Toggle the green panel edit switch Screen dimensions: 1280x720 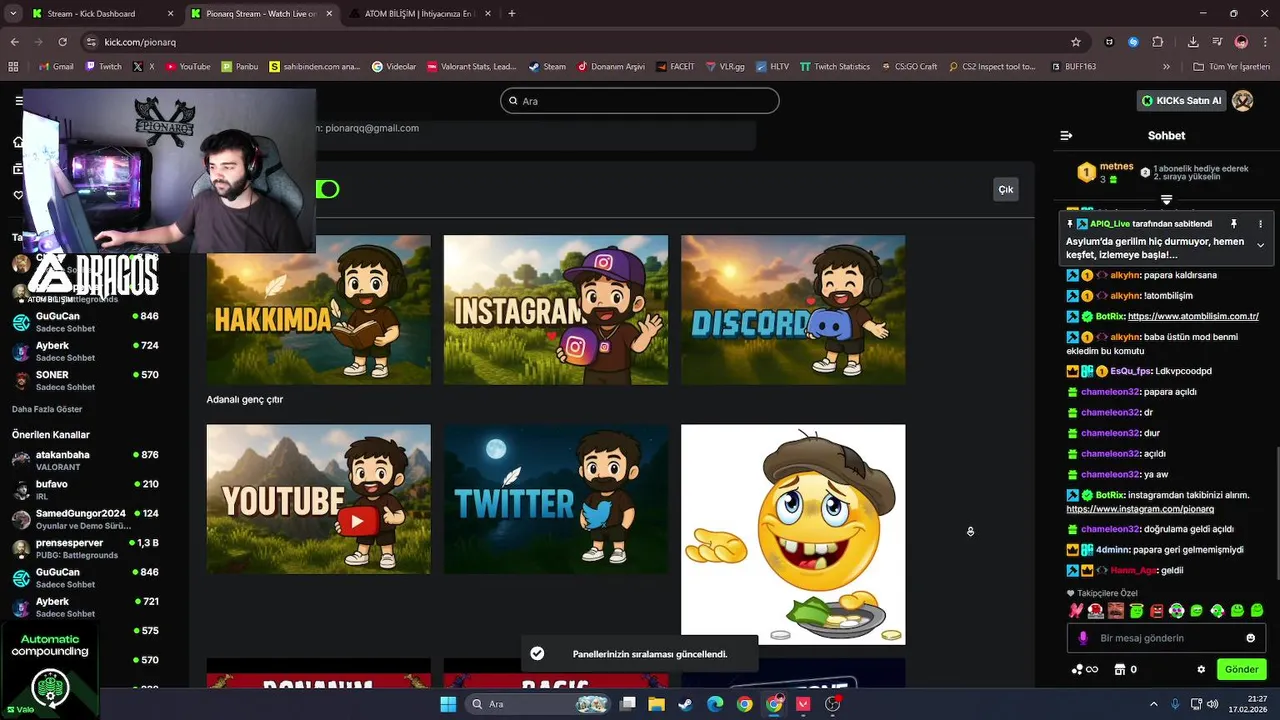point(327,189)
